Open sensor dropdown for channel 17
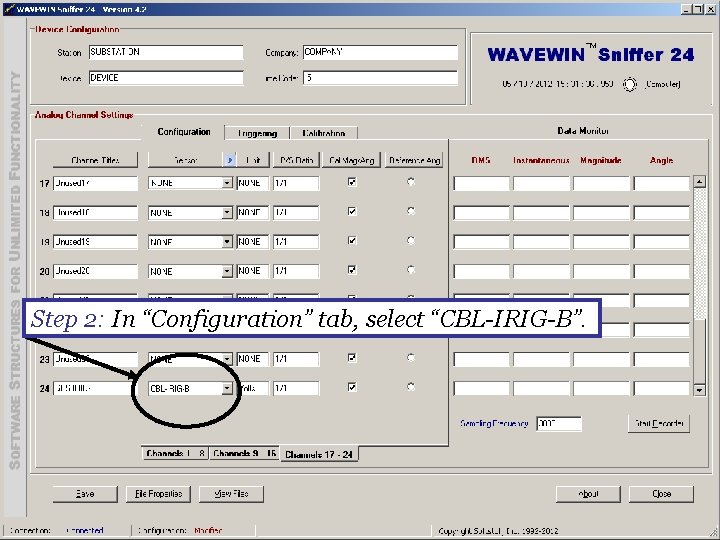Screen dimensions: 720x540 [x=227, y=183]
